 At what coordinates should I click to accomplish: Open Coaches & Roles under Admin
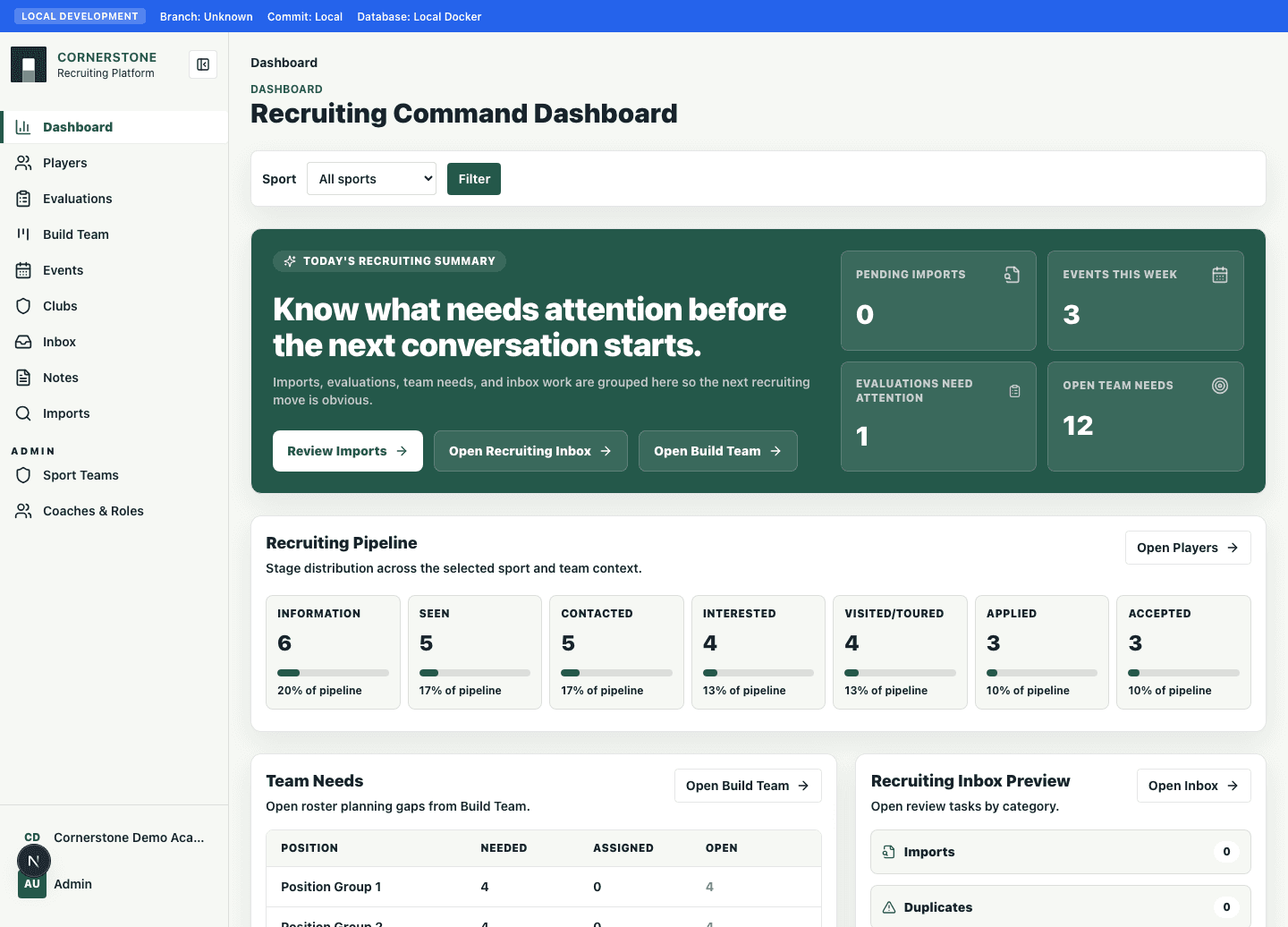pyautogui.click(x=114, y=511)
